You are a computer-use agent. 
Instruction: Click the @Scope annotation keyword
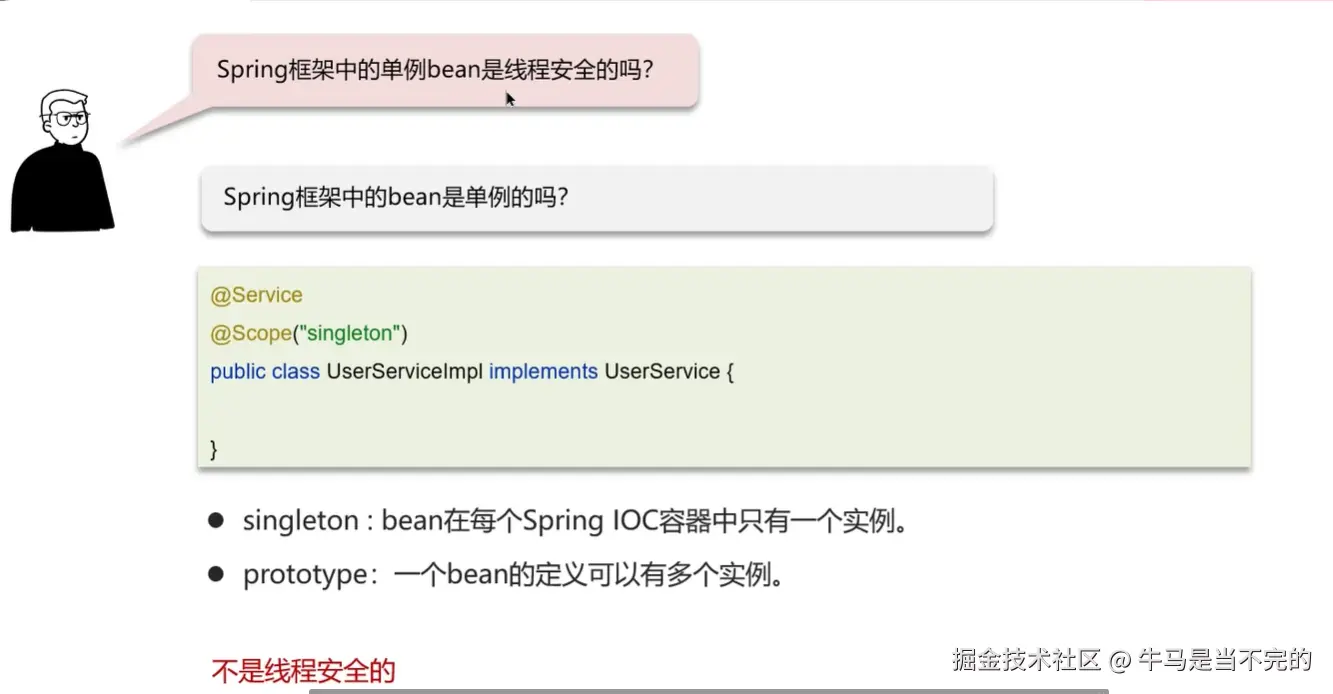250,333
